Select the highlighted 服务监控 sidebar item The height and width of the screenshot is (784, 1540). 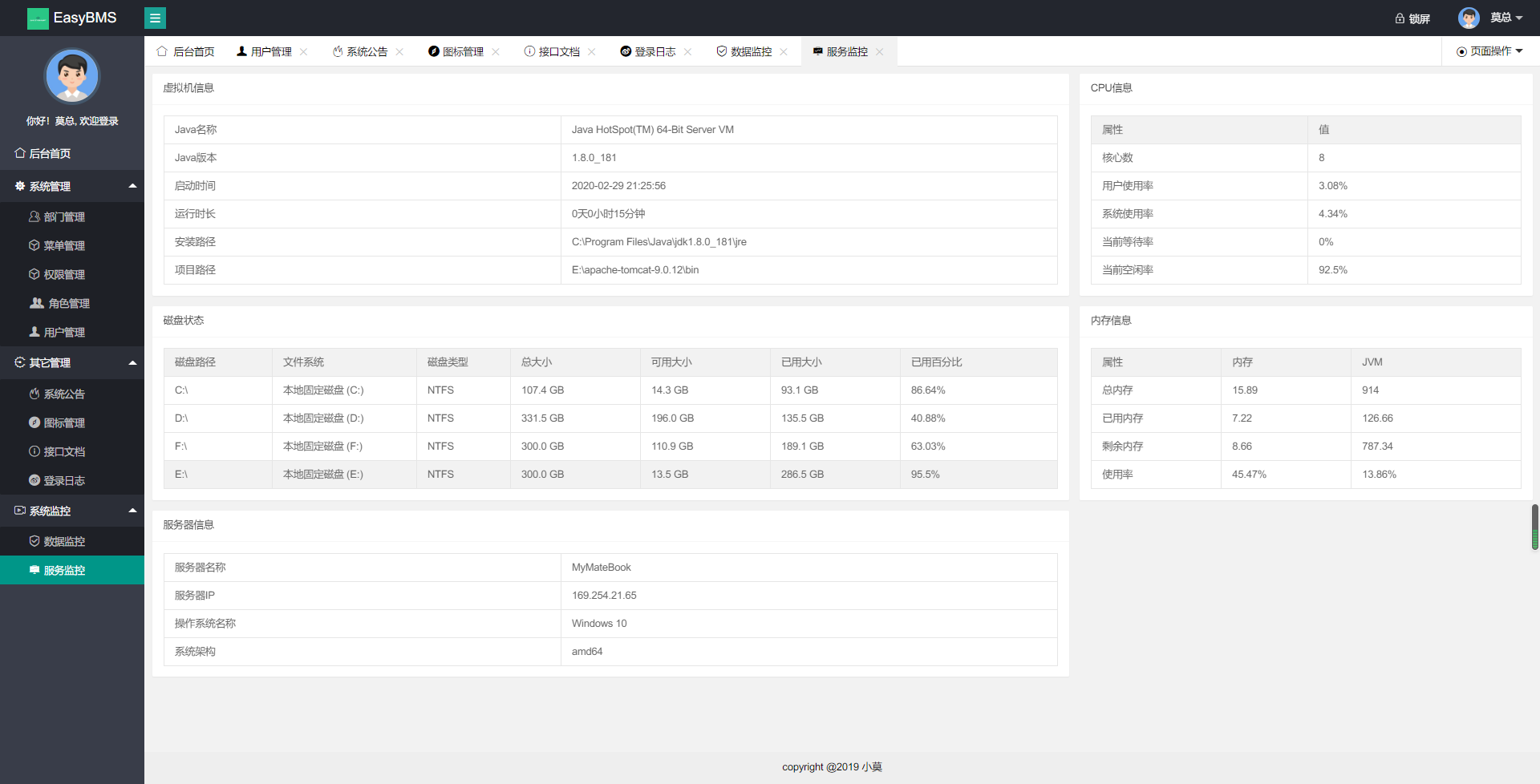pyautogui.click(x=72, y=570)
